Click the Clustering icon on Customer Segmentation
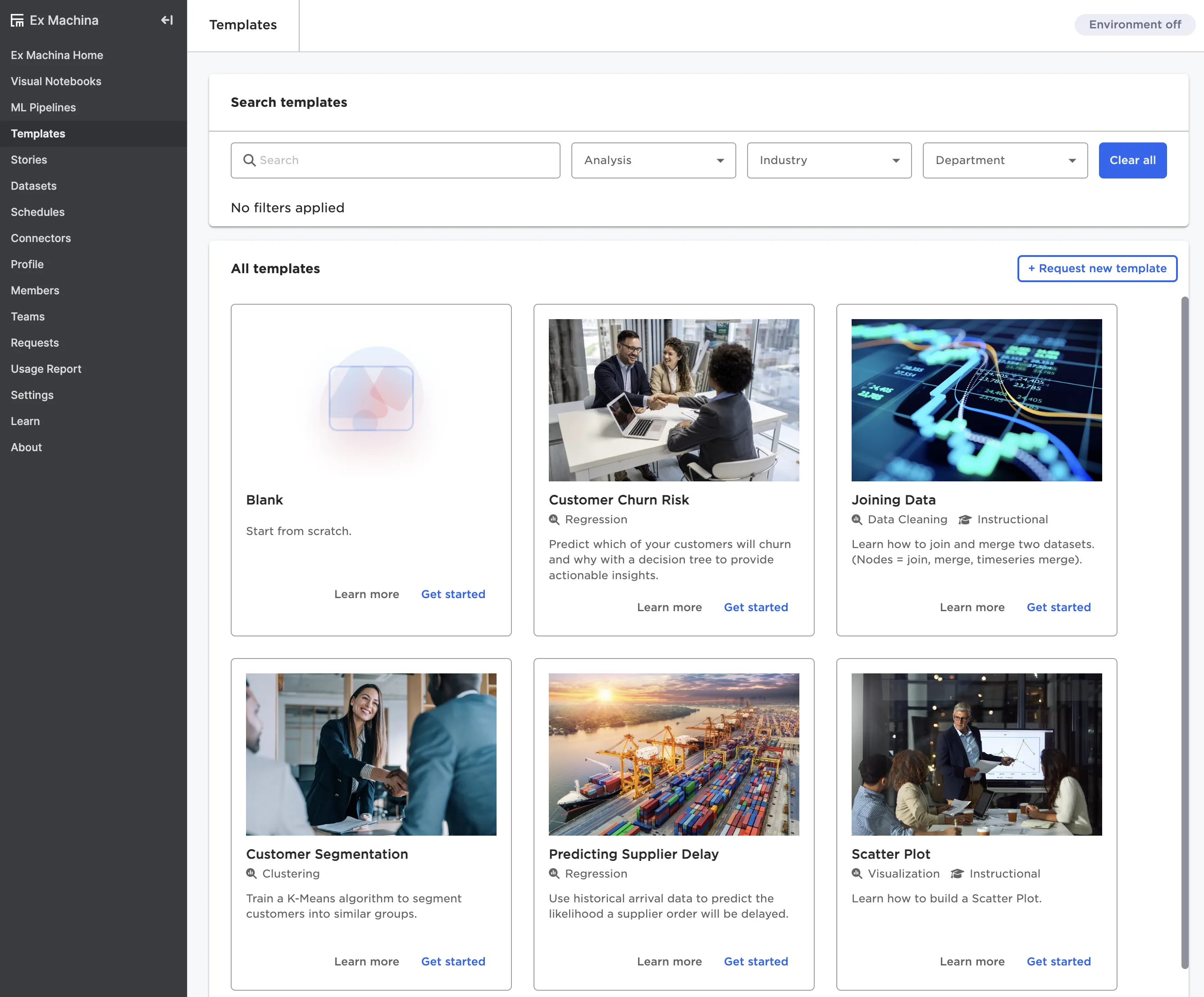This screenshot has width=1204, height=997. coord(251,873)
